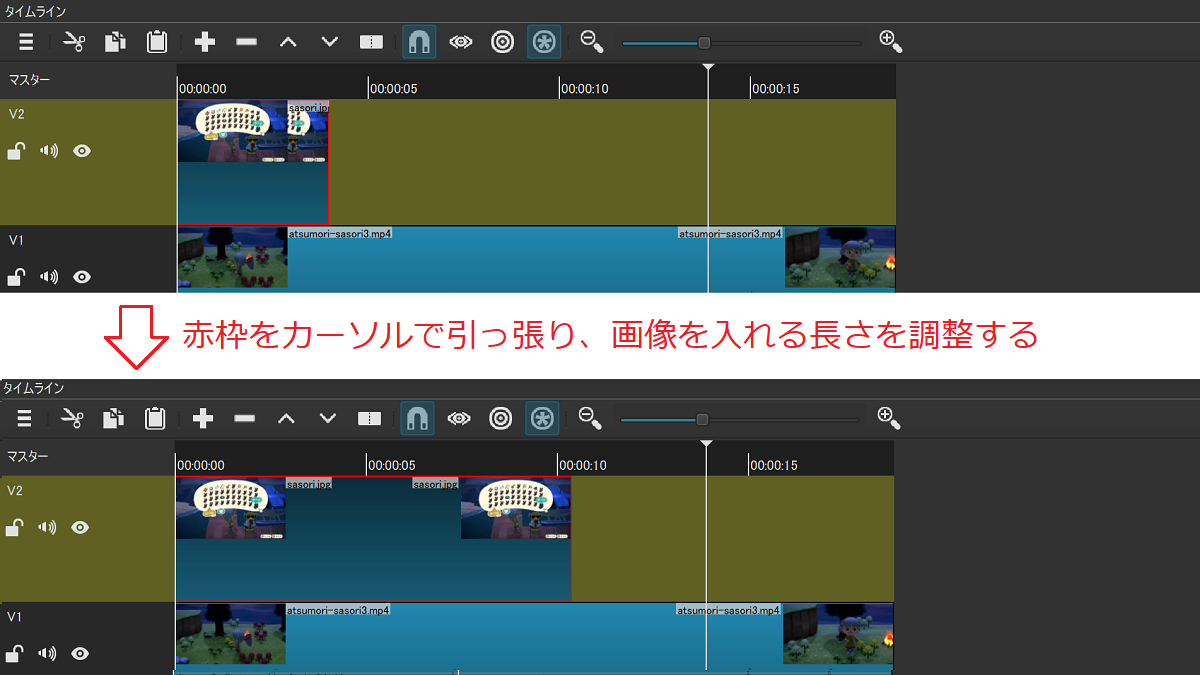Click the Copy icon in the timeline toolbar
1200x675 pixels.
(x=113, y=41)
